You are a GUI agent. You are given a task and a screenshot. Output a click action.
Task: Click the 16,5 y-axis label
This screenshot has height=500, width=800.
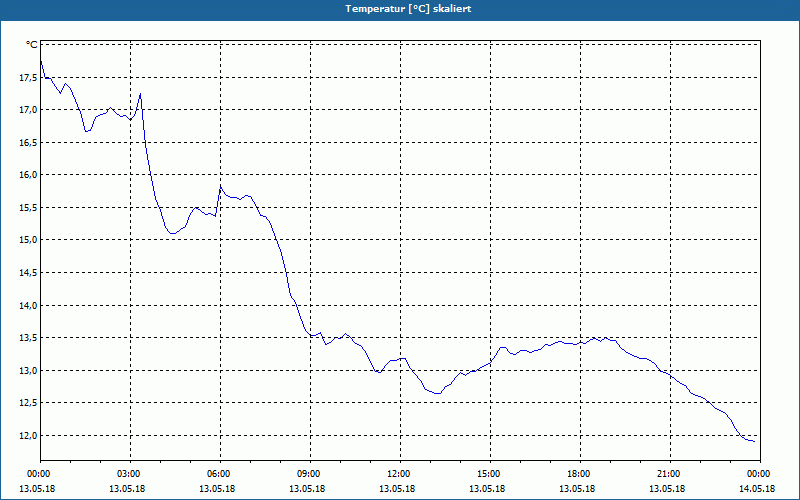(28, 142)
